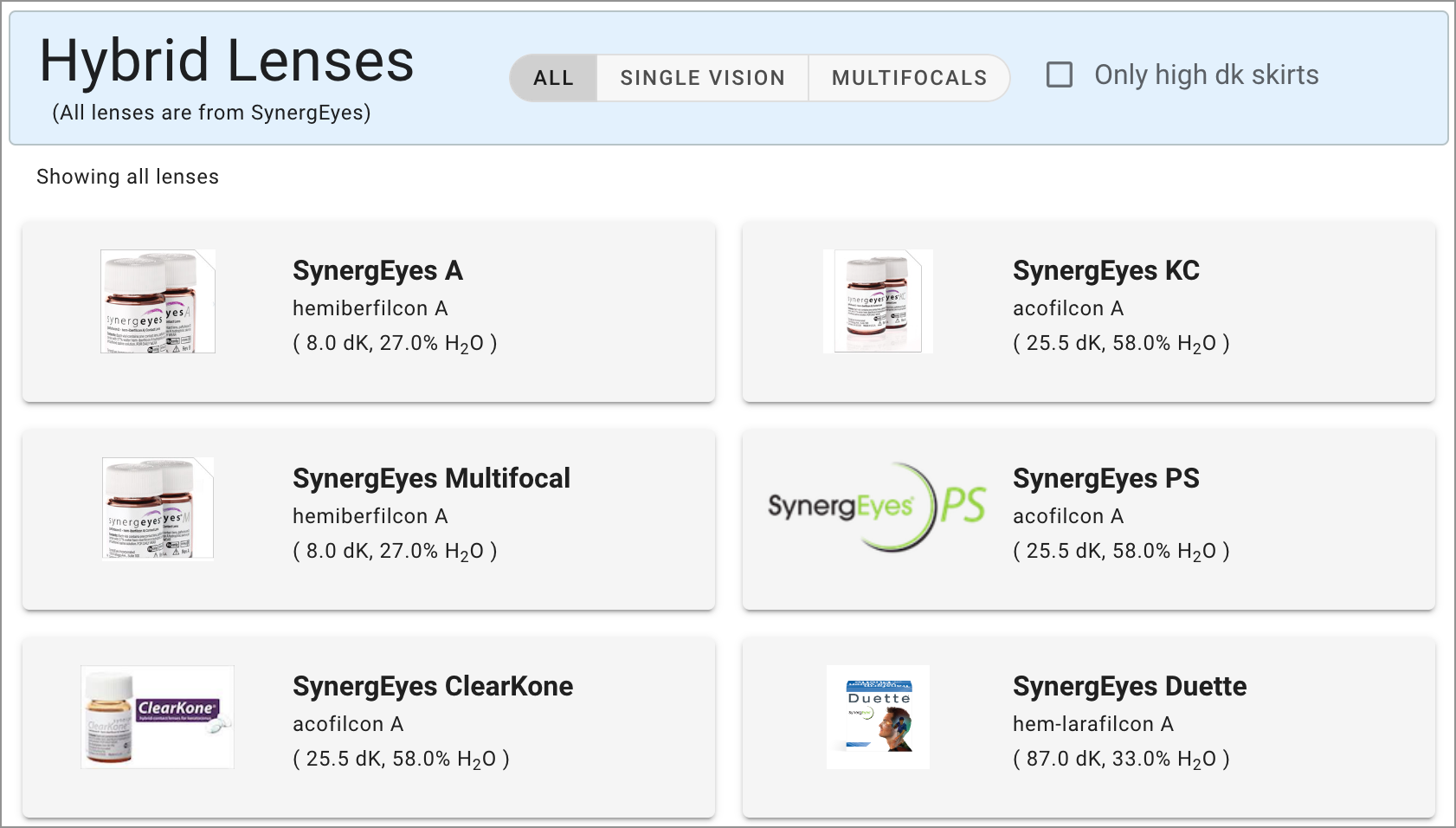The image size is (1456, 828).
Task: Click the SynergEyes KC bottle image
Action: pos(878,301)
